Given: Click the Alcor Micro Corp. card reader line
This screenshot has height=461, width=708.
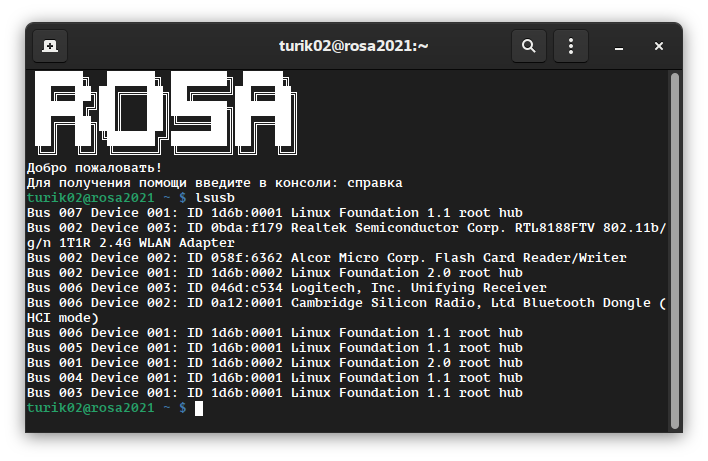Looking at the screenshot, I should (327, 258).
